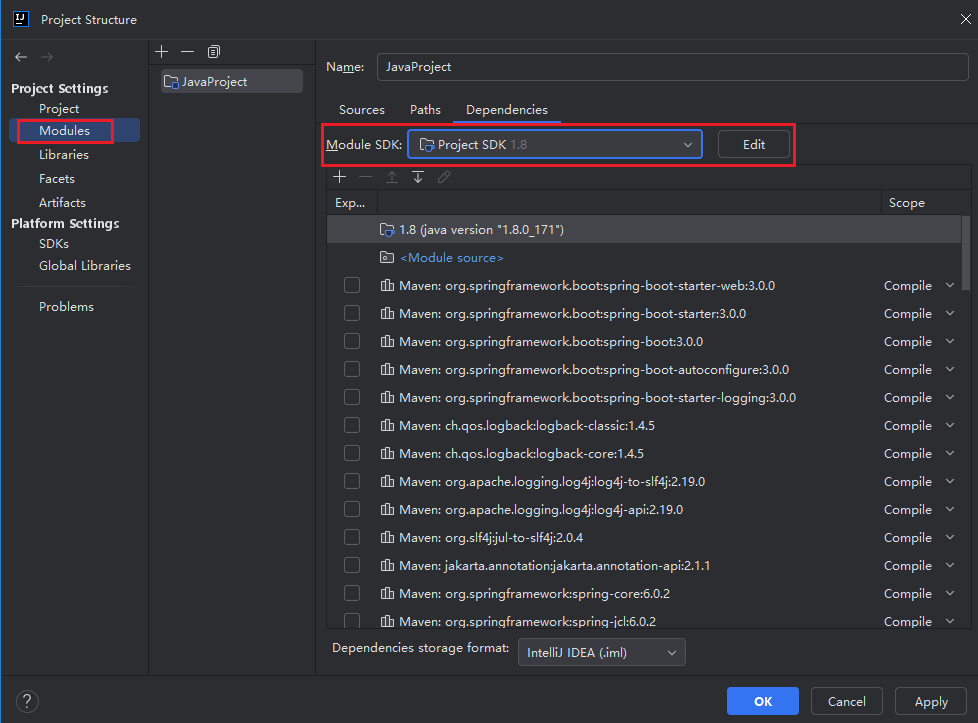The height and width of the screenshot is (723, 978).
Task: Check export box for spring-boot-starter-web
Action: tap(352, 286)
